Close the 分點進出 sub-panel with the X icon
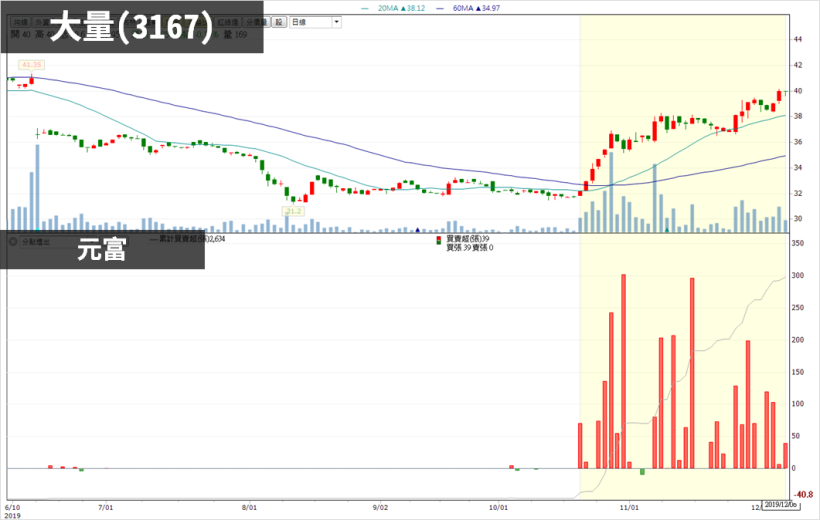 pyautogui.click(x=14, y=242)
